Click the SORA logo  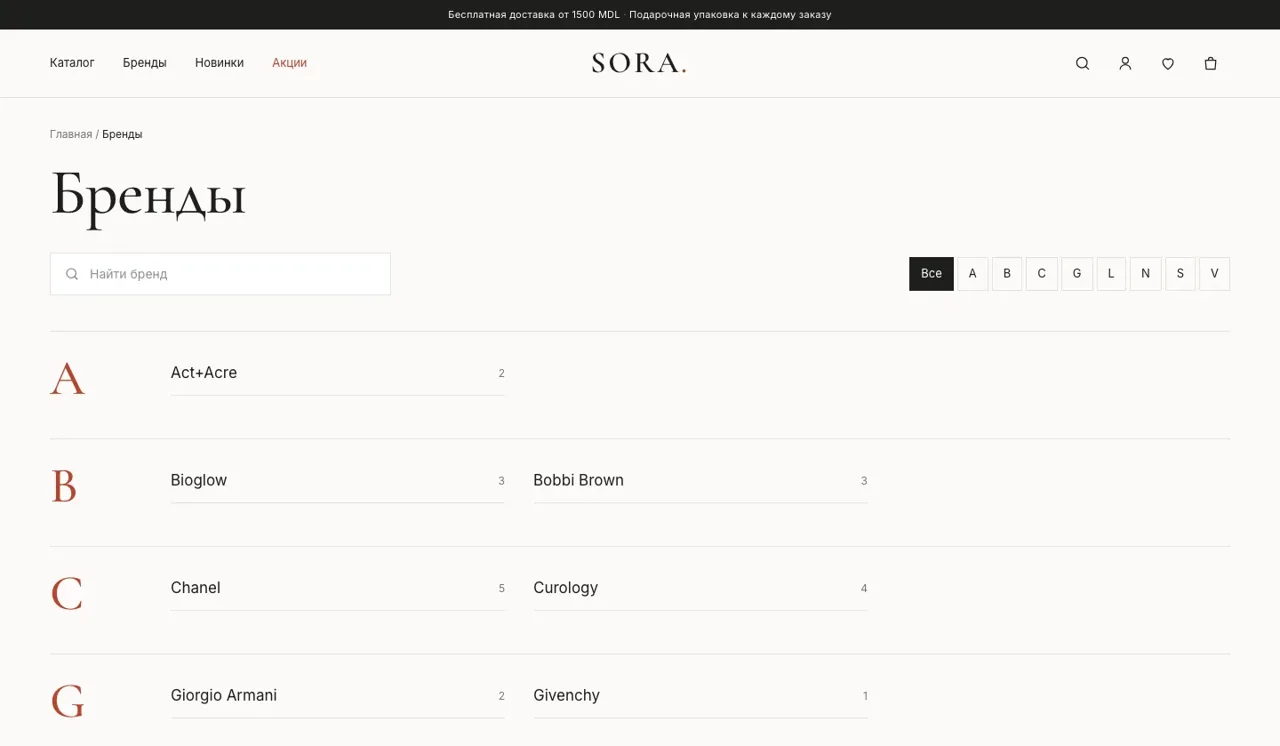click(639, 63)
